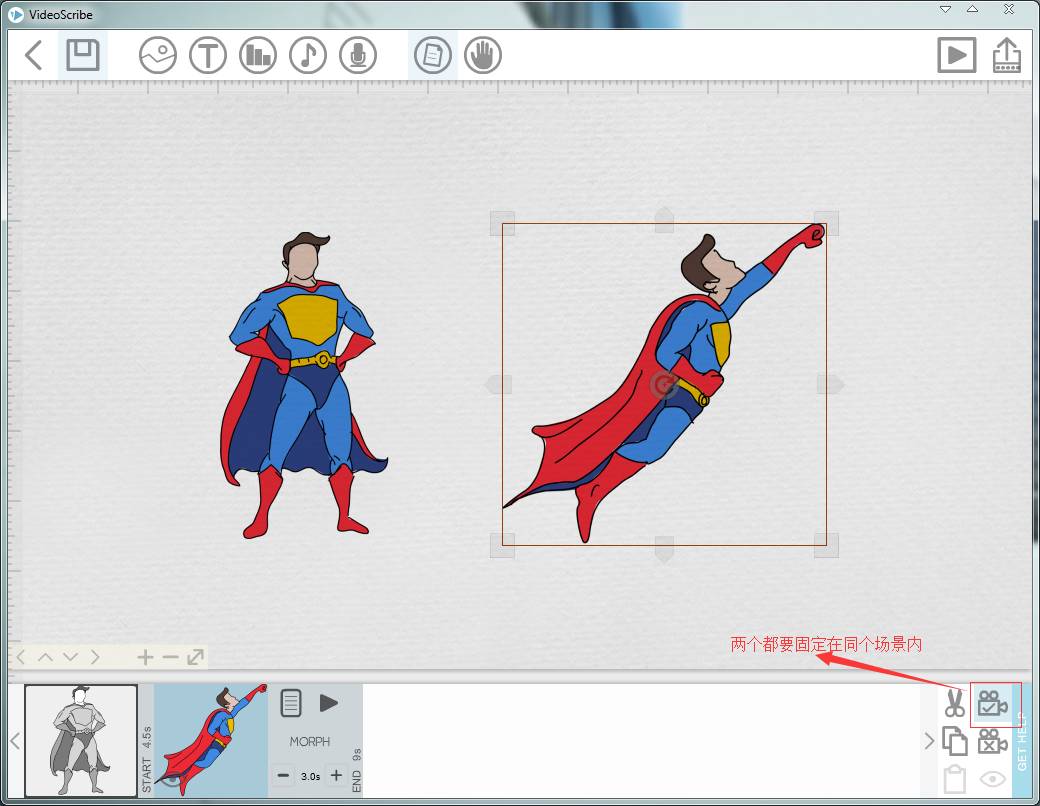Save the scribe with the floppy disk icon
The height and width of the screenshot is (806, 1040).
[83, 55]
